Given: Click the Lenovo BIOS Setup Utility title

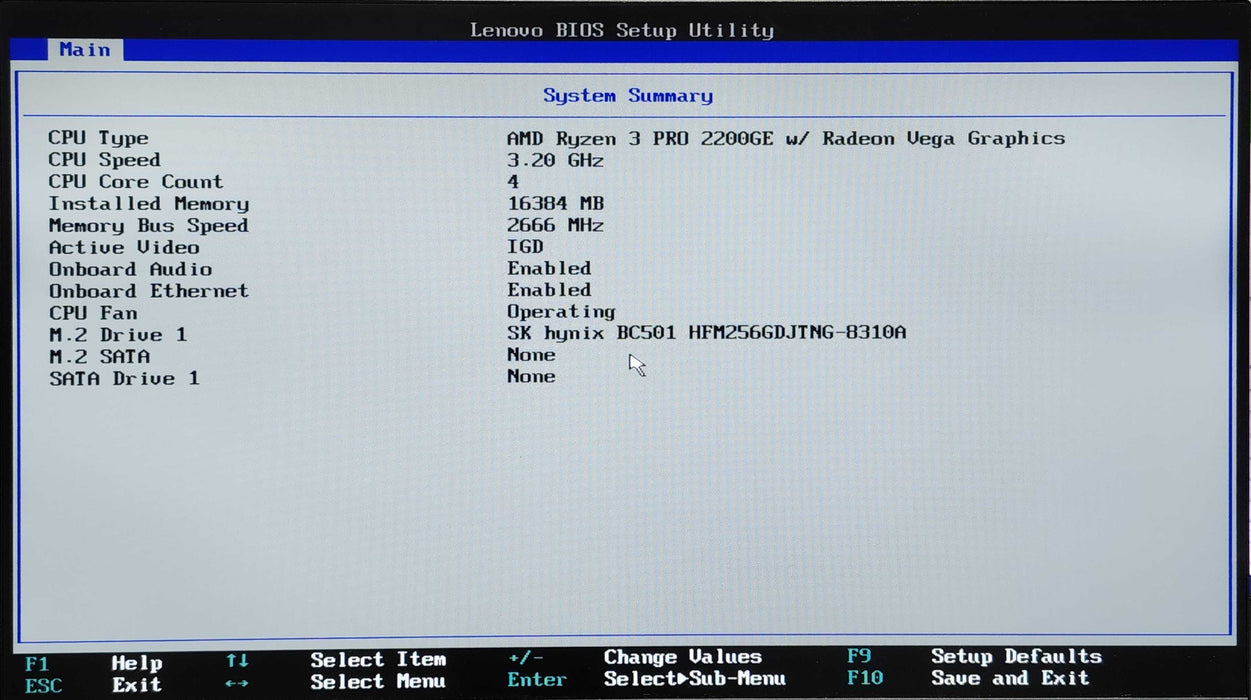Looking at the screenshot, I should (622, 30).
